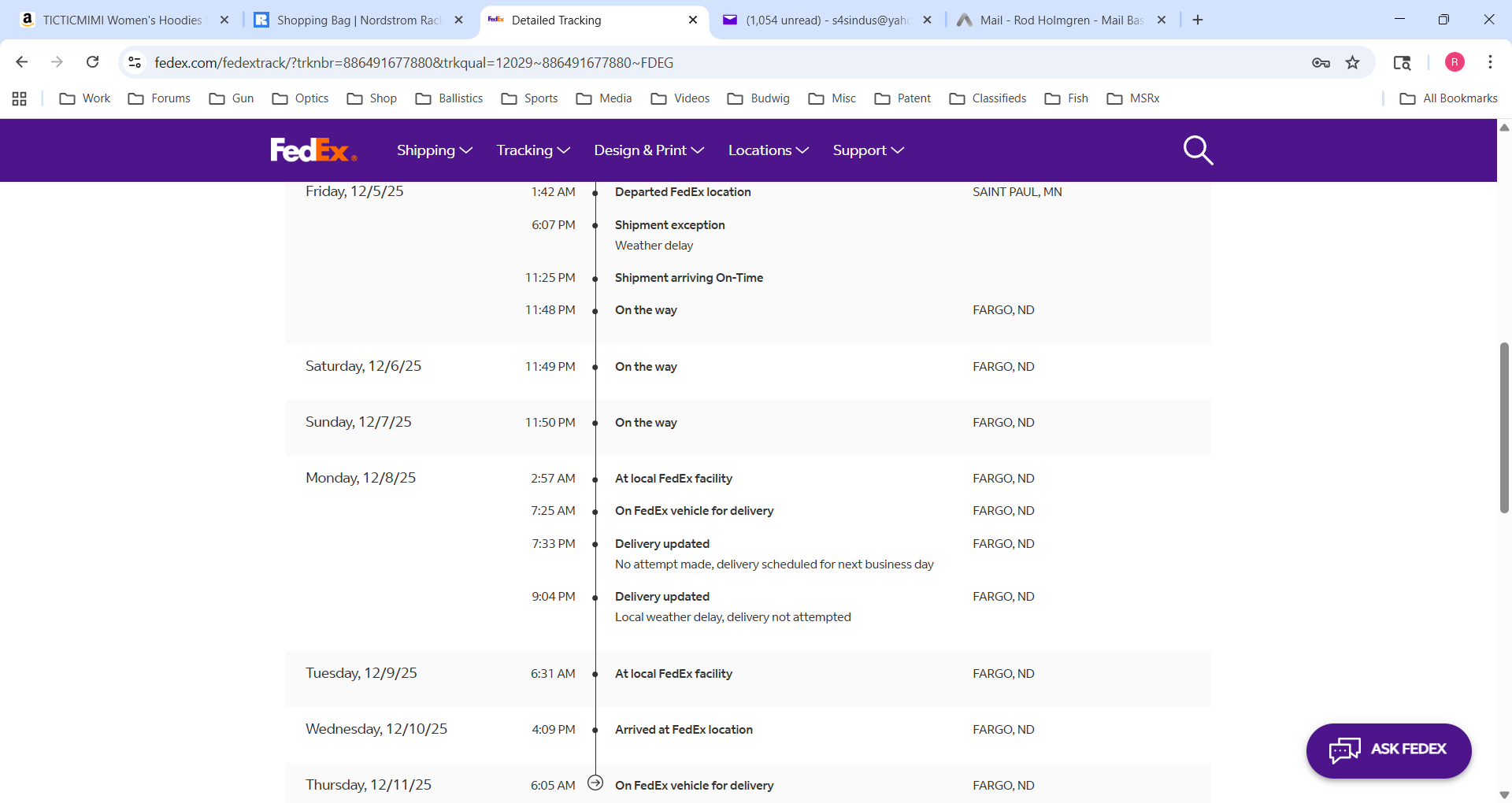This screenshot has height=803, width=1512.
Task: Open the Sports bookmarks folder
Action: pyautogui.click(x=529, y=98)
